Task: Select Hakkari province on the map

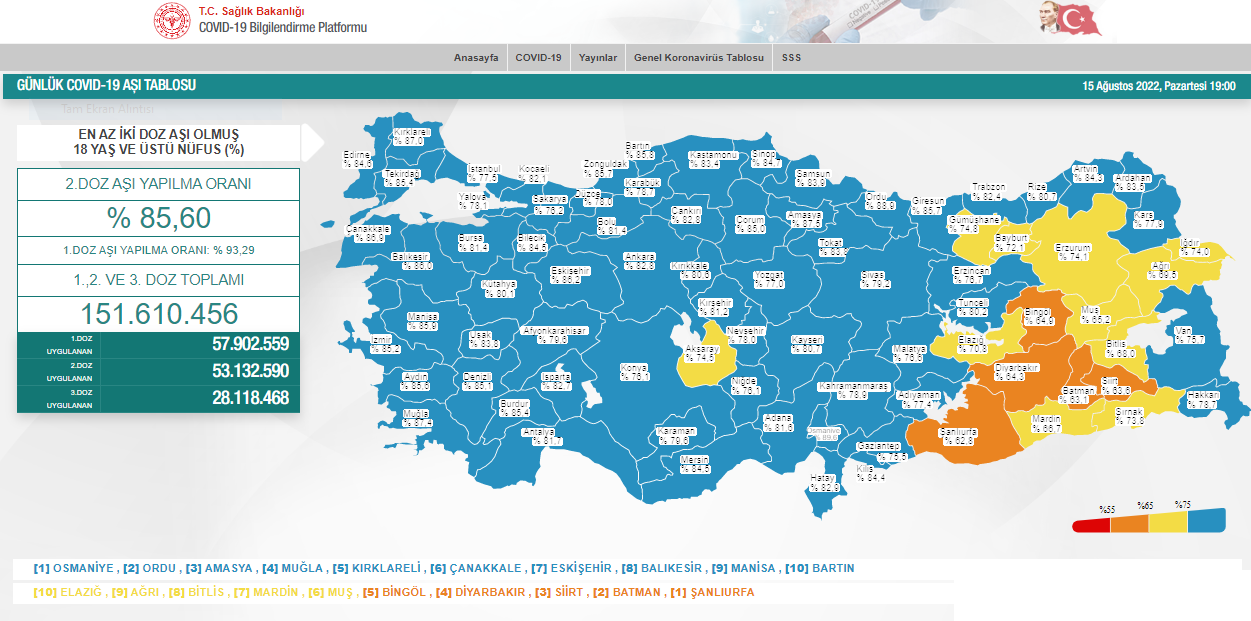Action: (1202, 399)
